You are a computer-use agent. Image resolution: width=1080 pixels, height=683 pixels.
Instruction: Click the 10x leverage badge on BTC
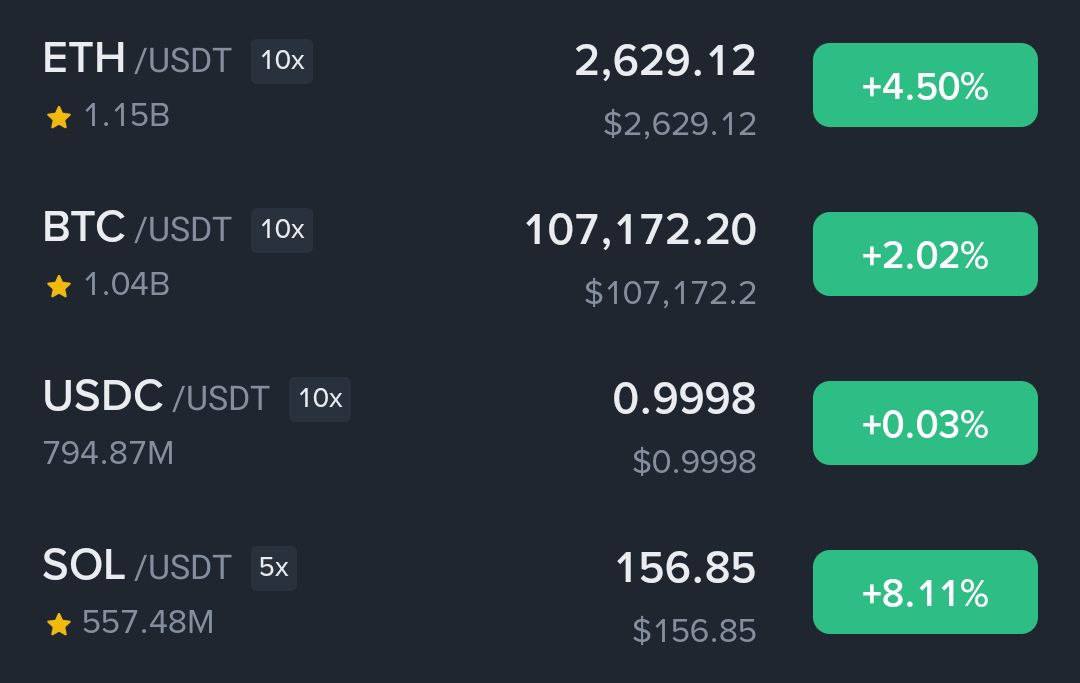point(282,230)
